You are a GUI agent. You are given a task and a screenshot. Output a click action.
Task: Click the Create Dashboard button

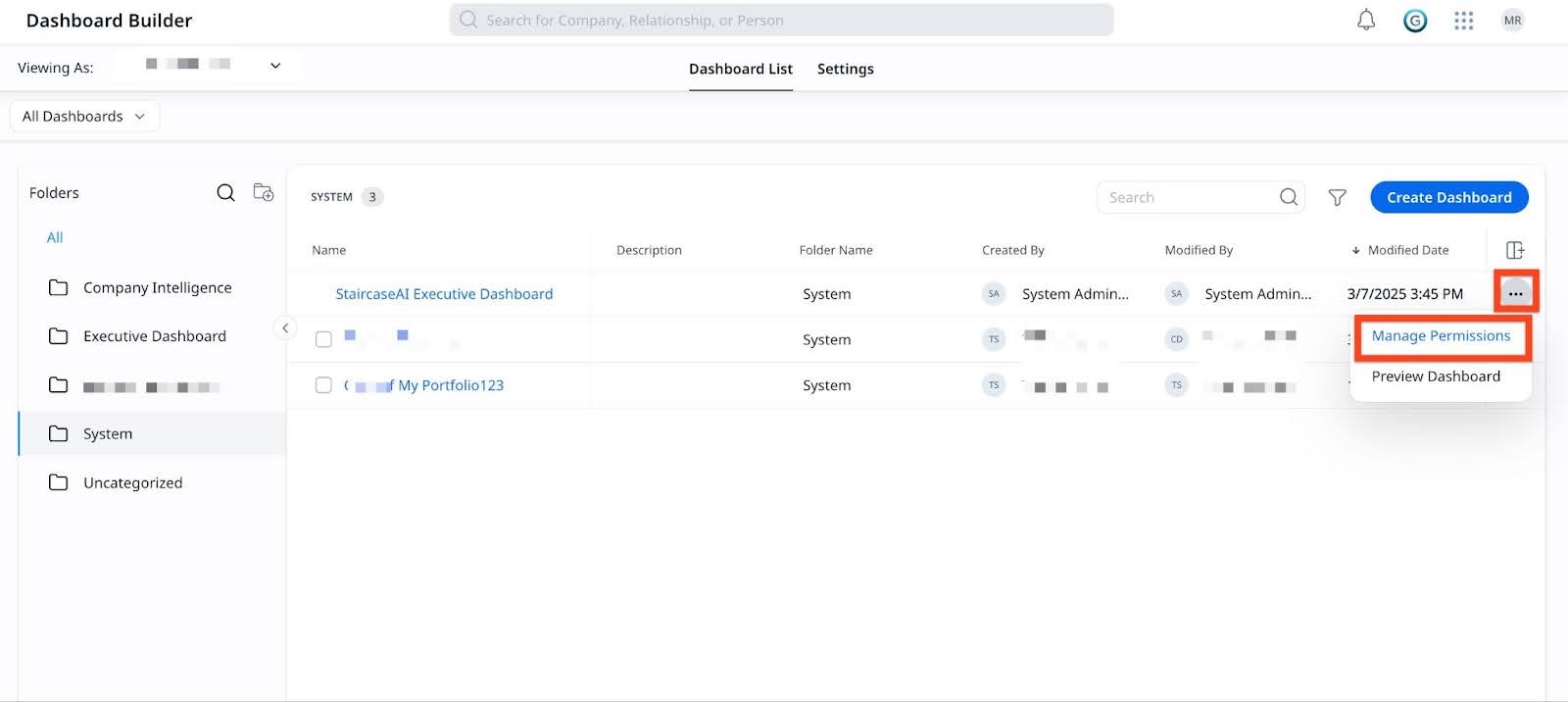pyautogui.click(x=1449, y=197)
